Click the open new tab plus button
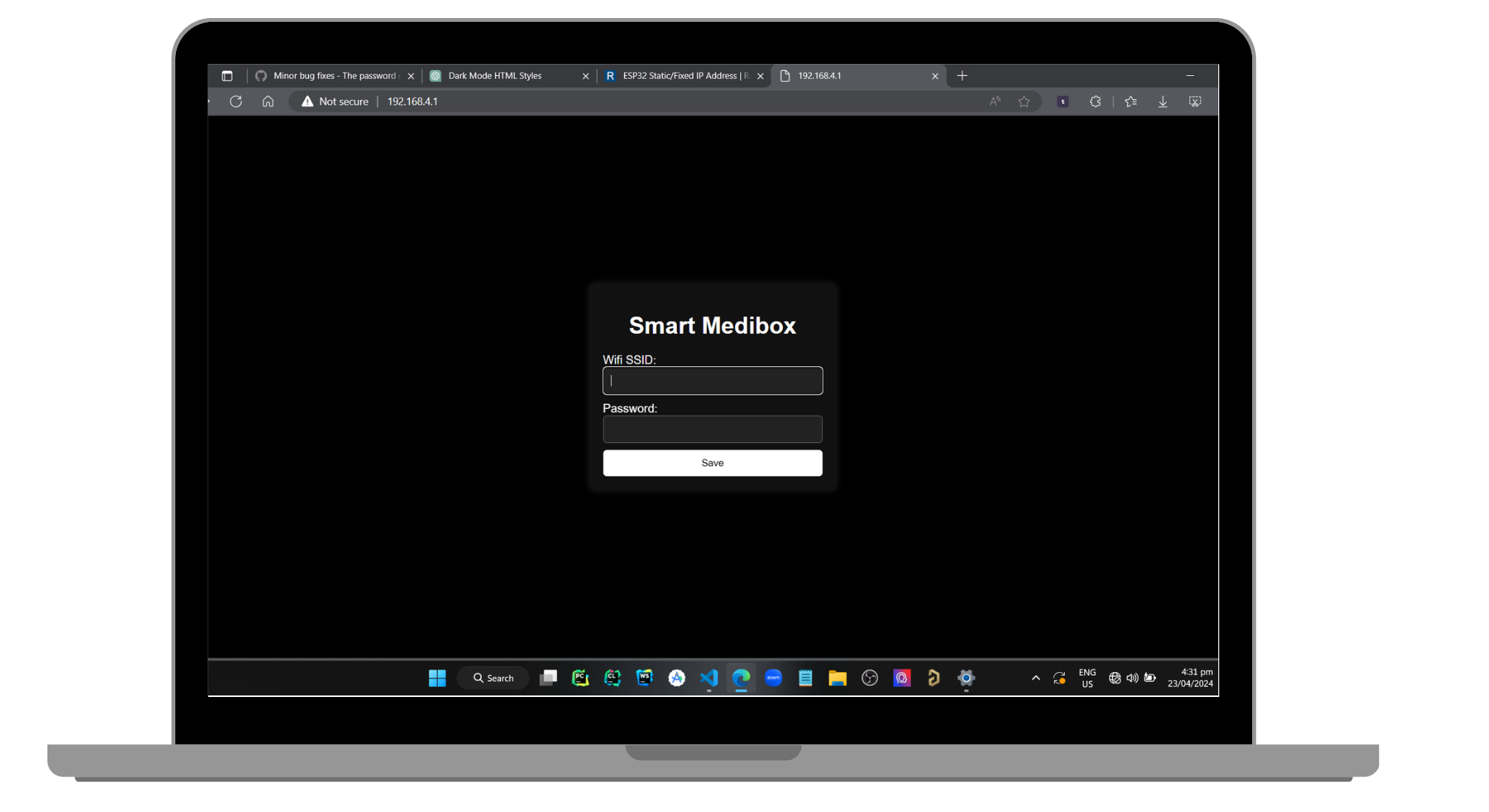The image size is (1489, 812). point(962,75)
